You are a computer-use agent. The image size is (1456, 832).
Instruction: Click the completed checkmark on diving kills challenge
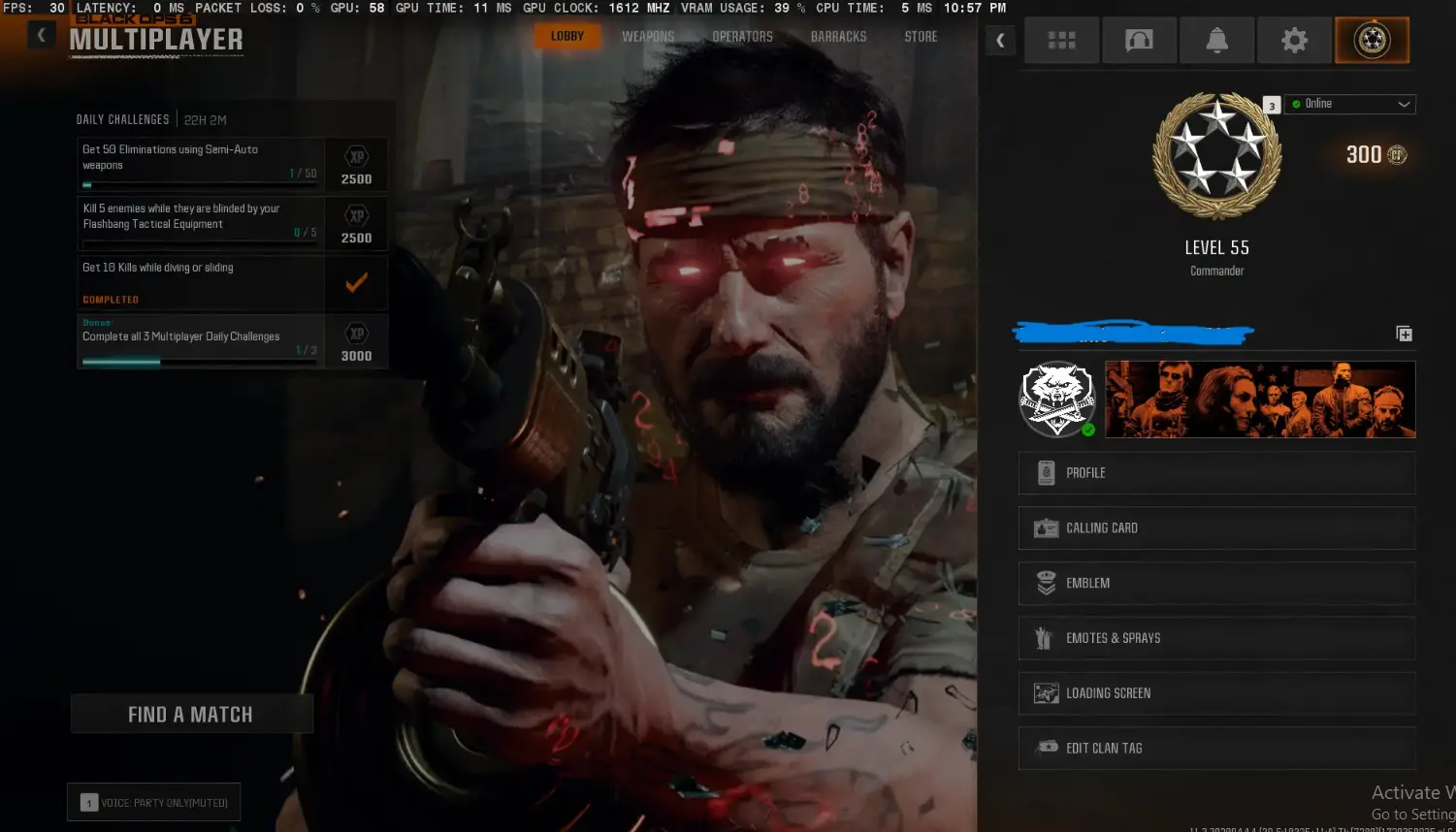(356, 282)
